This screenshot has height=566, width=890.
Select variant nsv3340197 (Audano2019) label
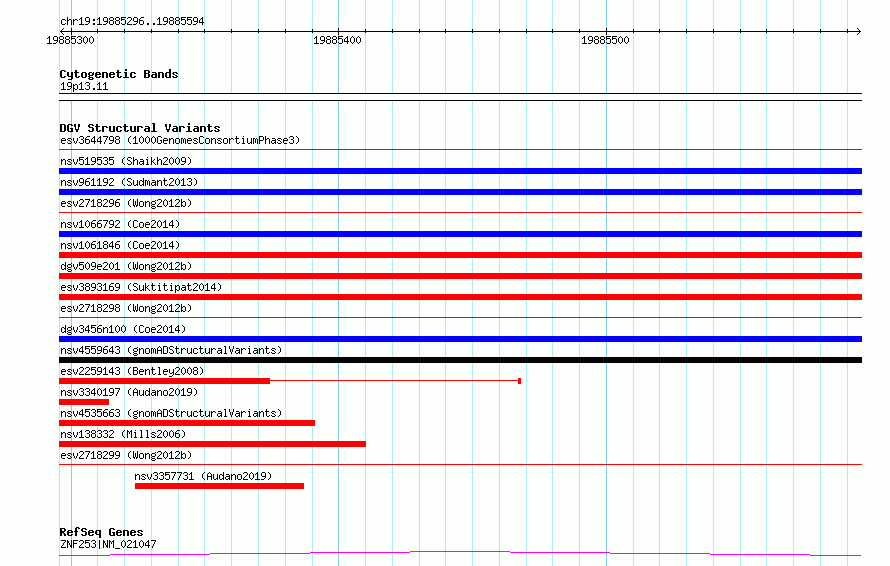pos(129,392)
